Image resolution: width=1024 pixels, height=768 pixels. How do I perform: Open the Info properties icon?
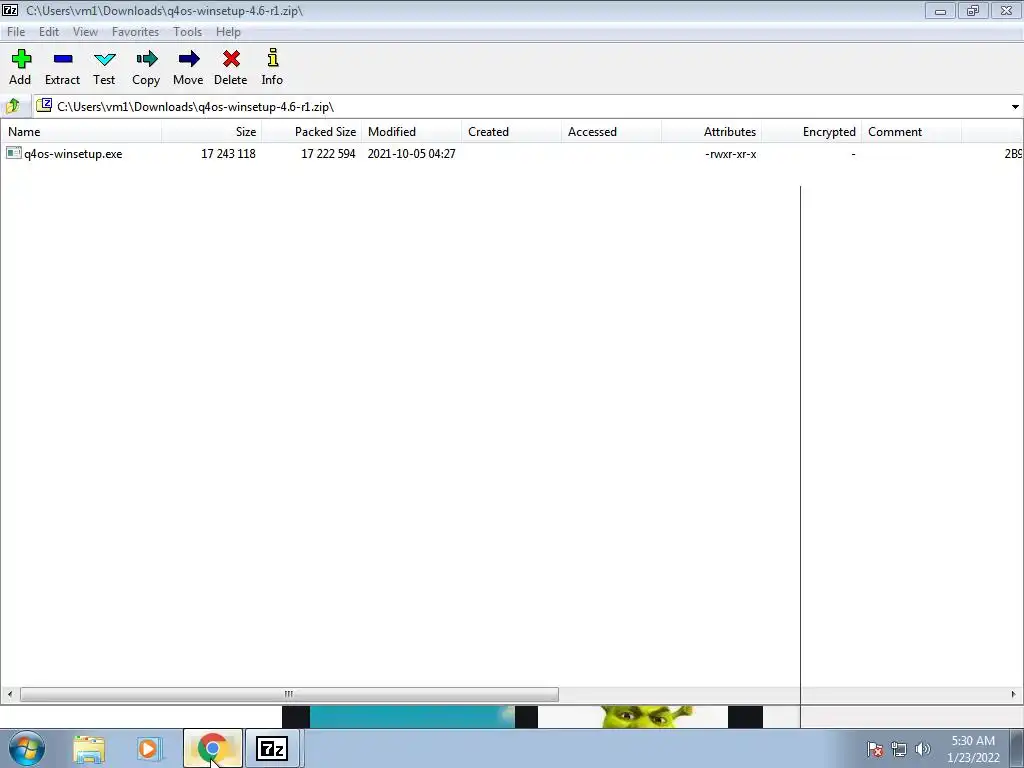[272, 58]
